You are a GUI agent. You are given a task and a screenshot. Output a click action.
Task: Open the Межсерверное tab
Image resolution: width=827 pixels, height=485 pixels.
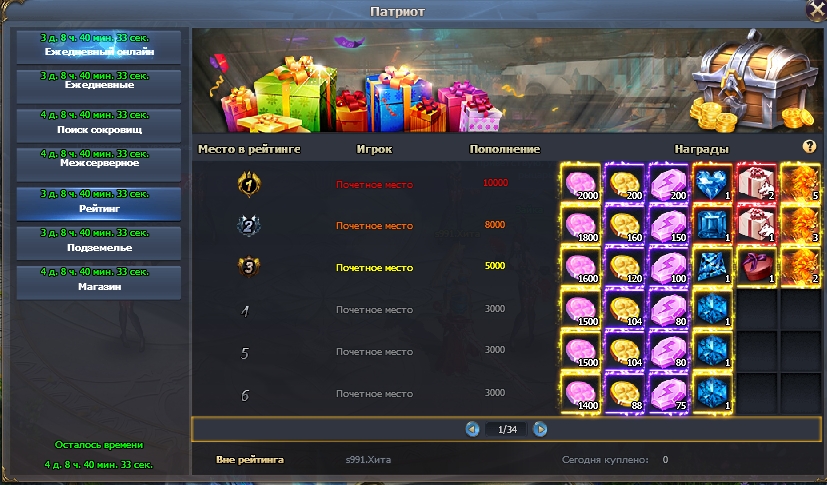(99, 164)
